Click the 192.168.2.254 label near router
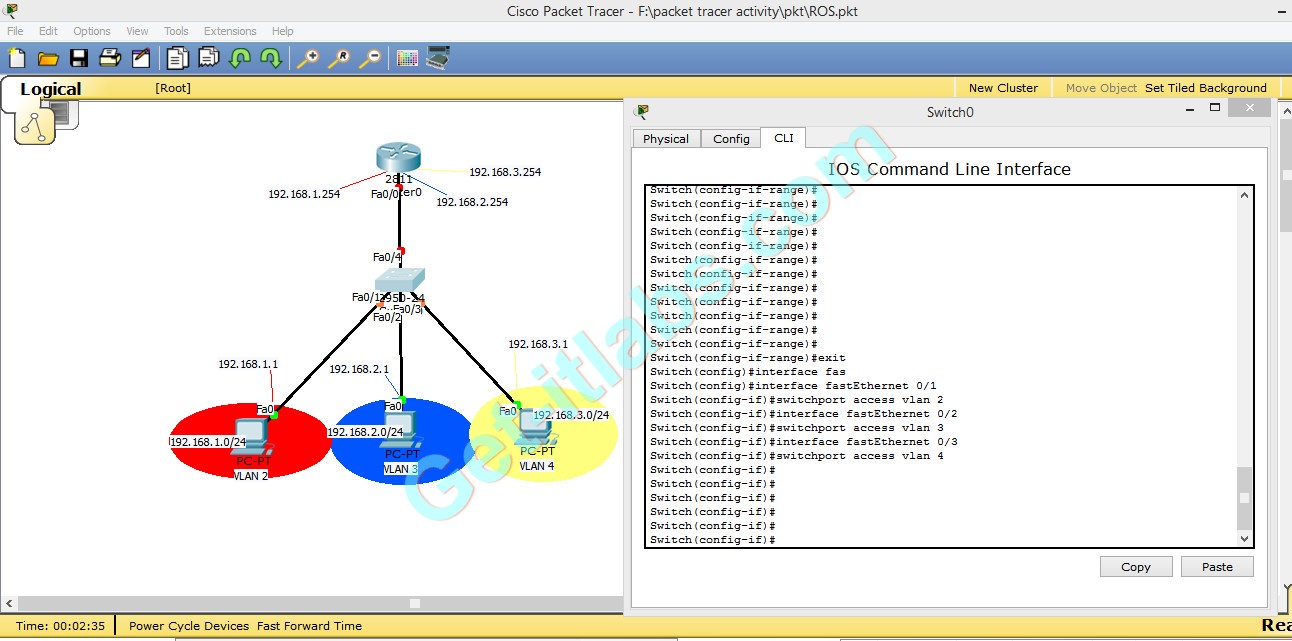Viewport: 1292px width, 641px height. pos(472,202)
